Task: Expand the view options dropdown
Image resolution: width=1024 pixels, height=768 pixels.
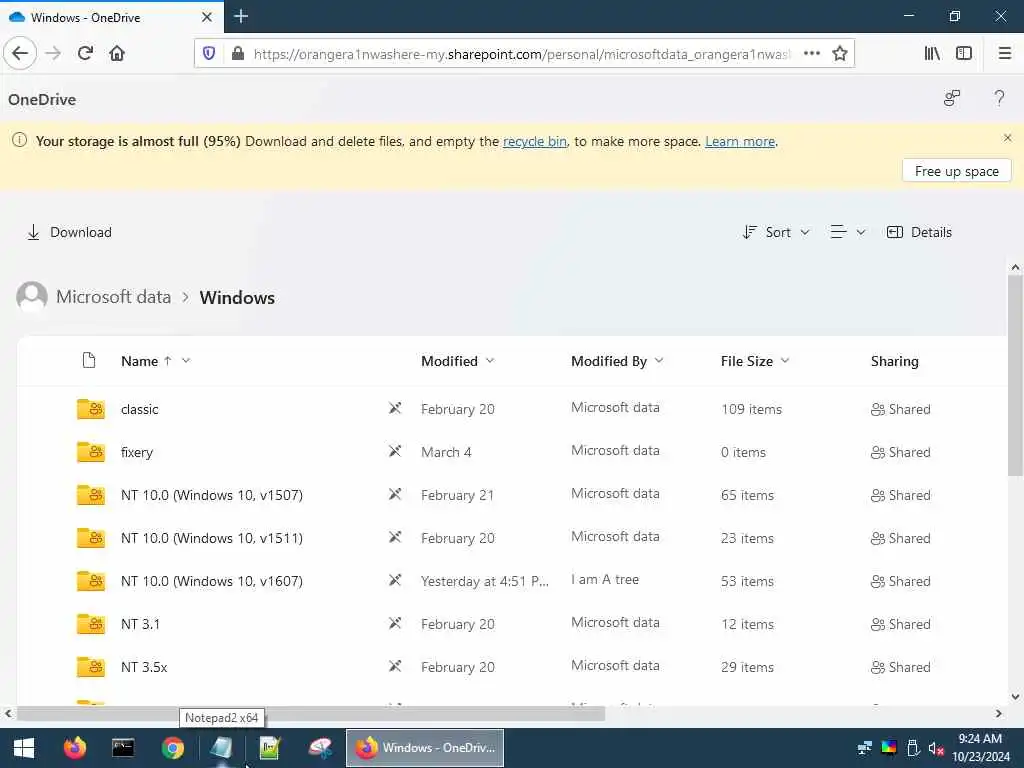Action: (x=848, y=232)
